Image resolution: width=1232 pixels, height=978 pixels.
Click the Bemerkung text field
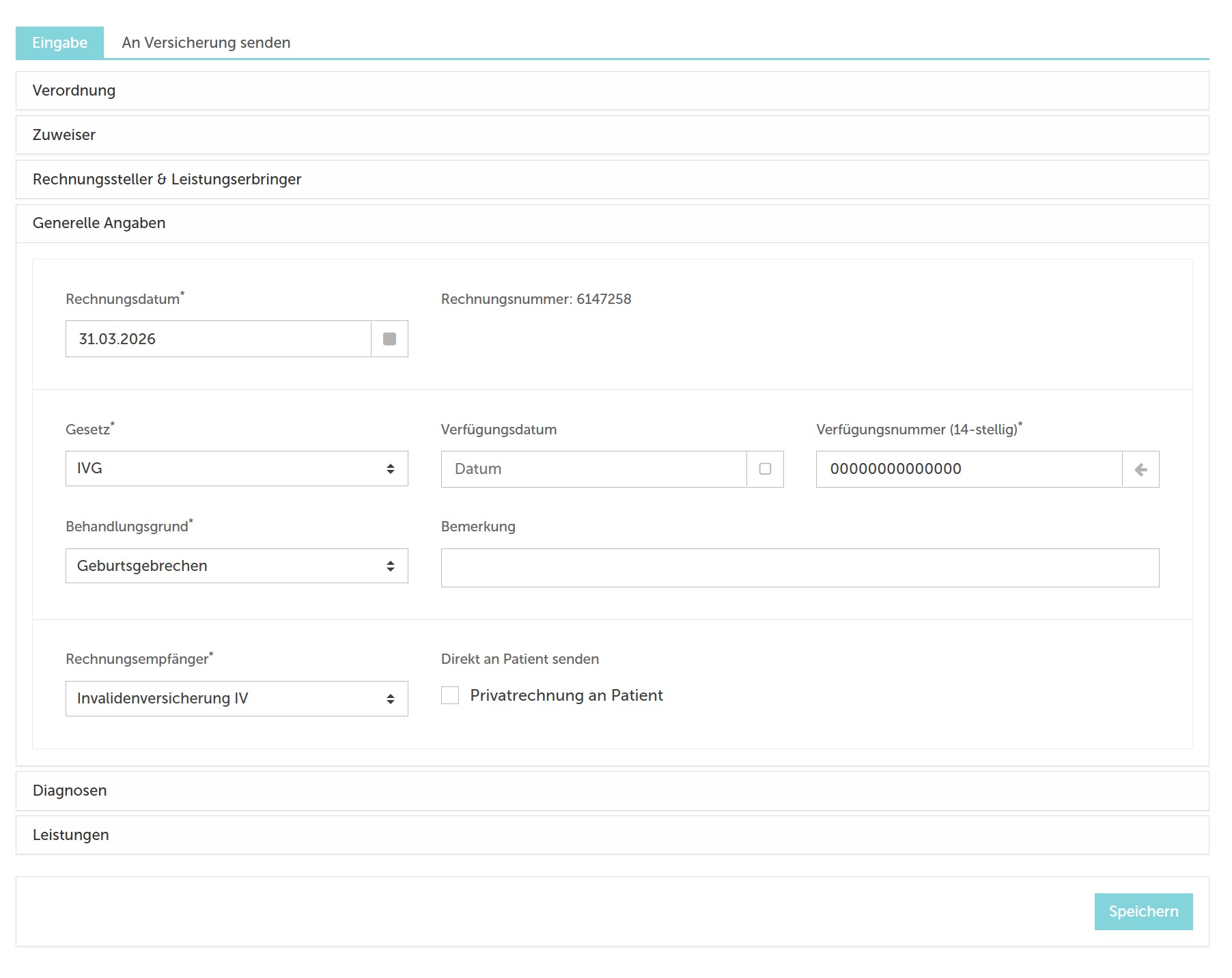(800, 568)
